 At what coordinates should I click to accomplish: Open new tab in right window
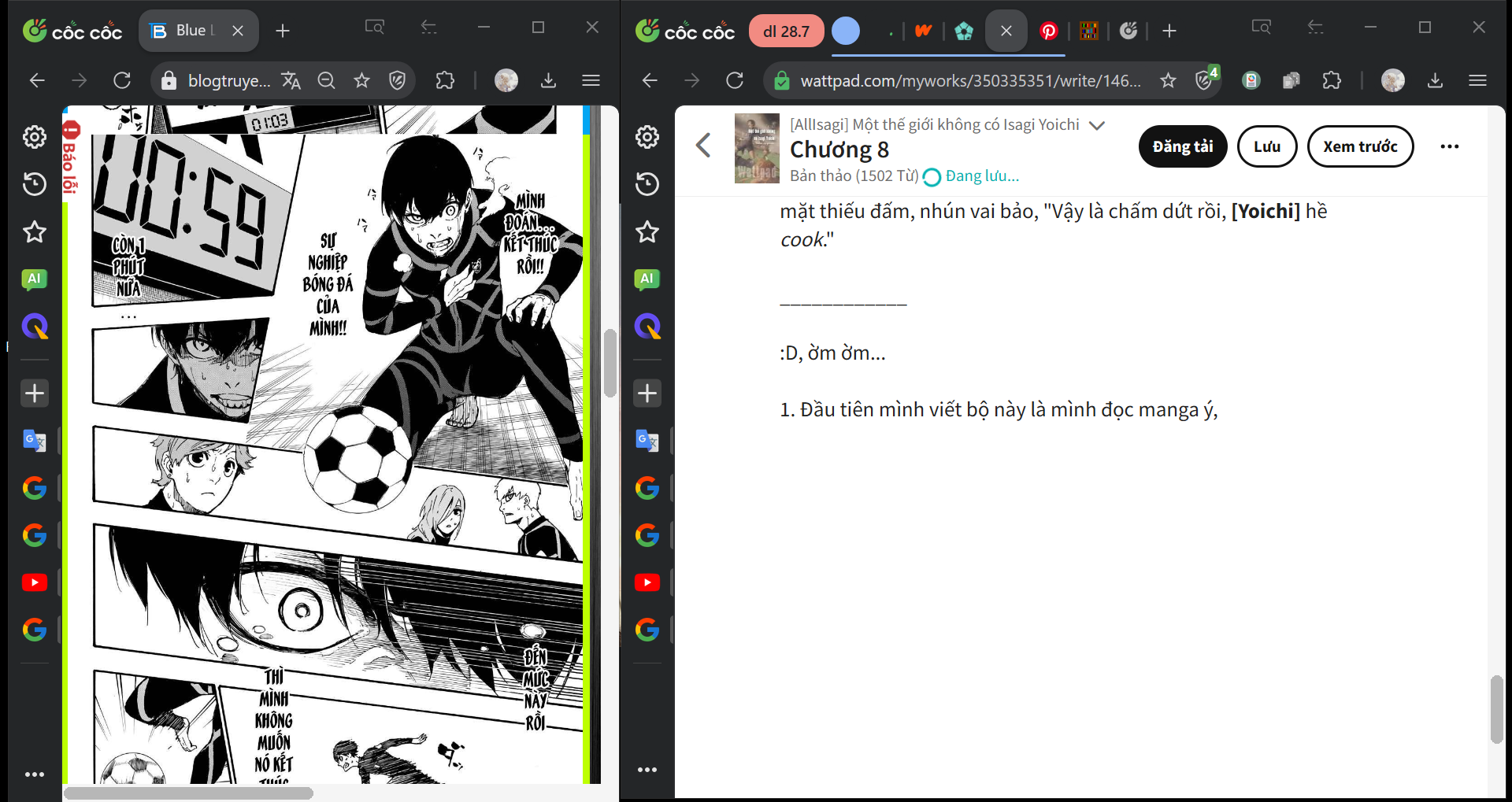pos(1169,31)
